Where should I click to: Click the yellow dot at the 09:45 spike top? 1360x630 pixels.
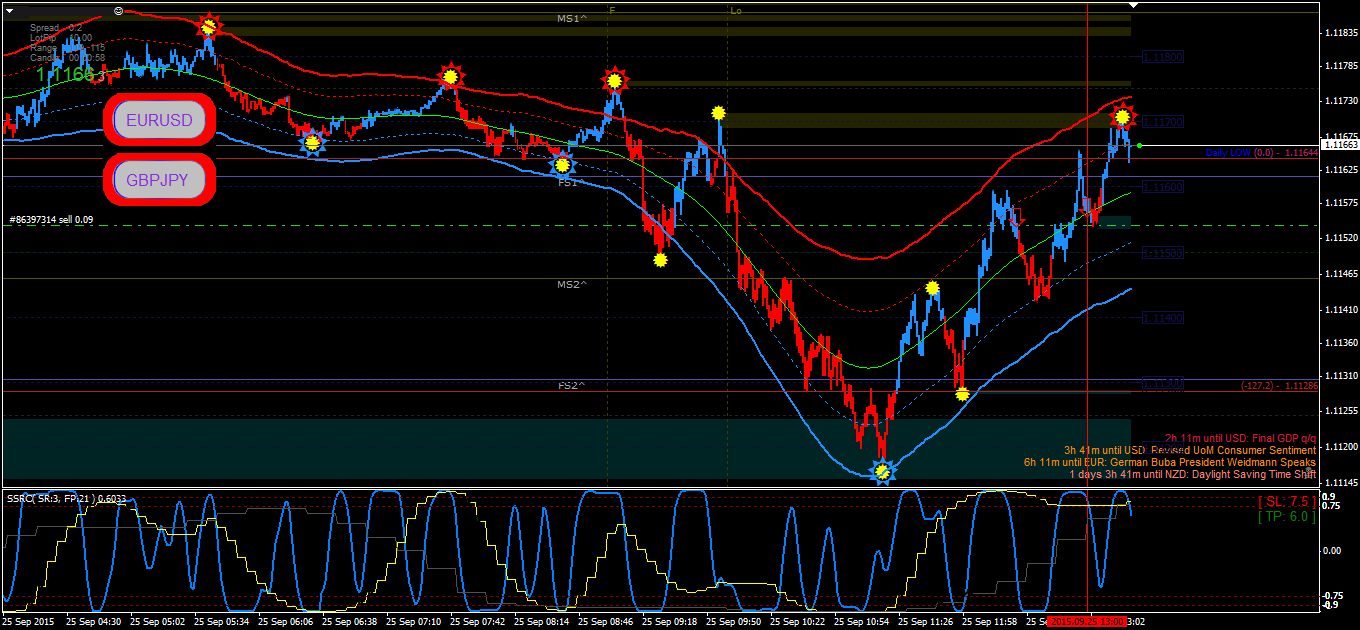pos(718,113)
